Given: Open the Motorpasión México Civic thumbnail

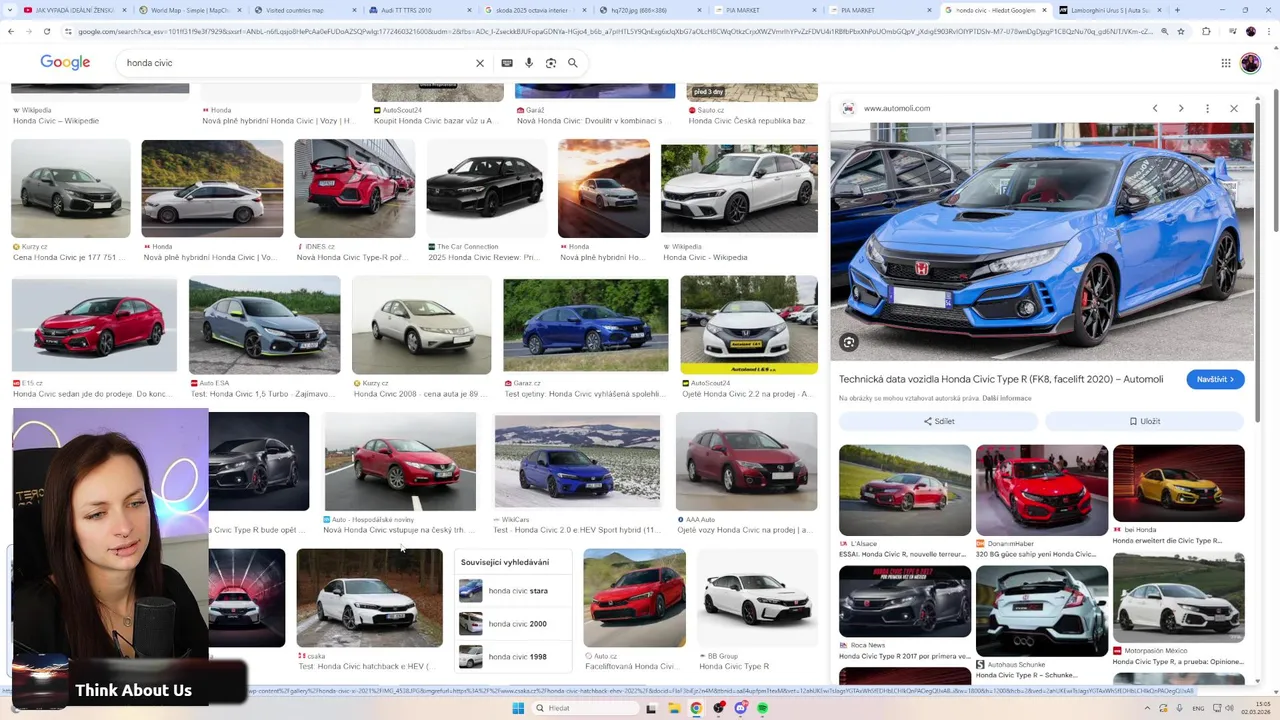Looking at the screenshot, I should pos(1179,598).
